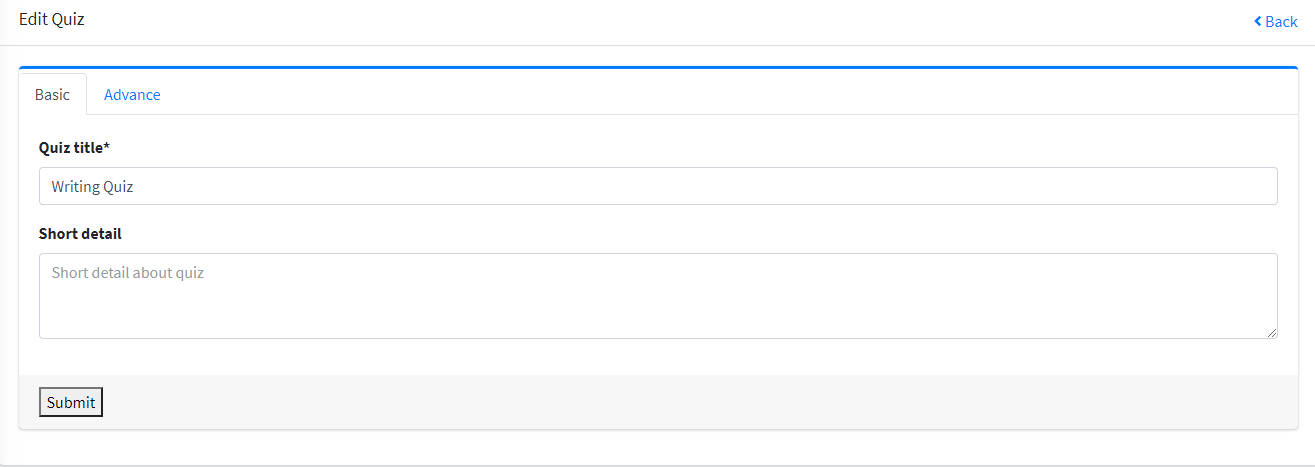
Task: Place cursor on the 'Writing Quiz' text
Action: coord(93,186)
